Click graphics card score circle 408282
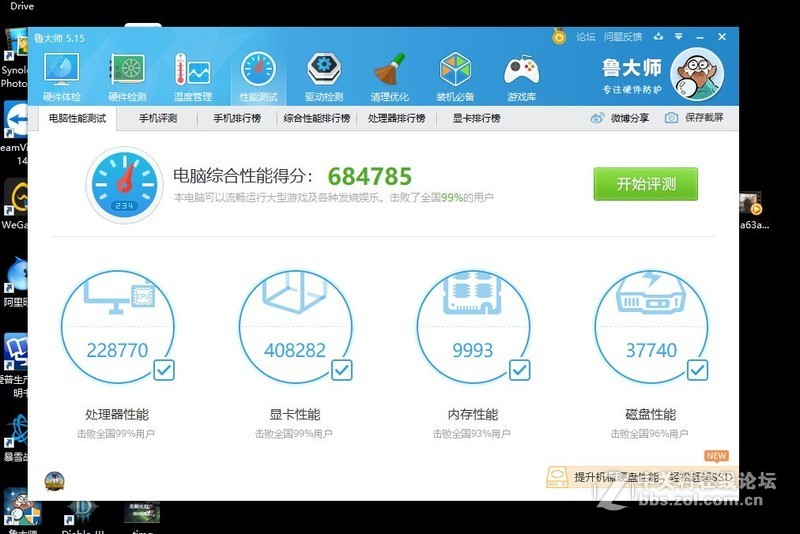 (x=295, y=327)
